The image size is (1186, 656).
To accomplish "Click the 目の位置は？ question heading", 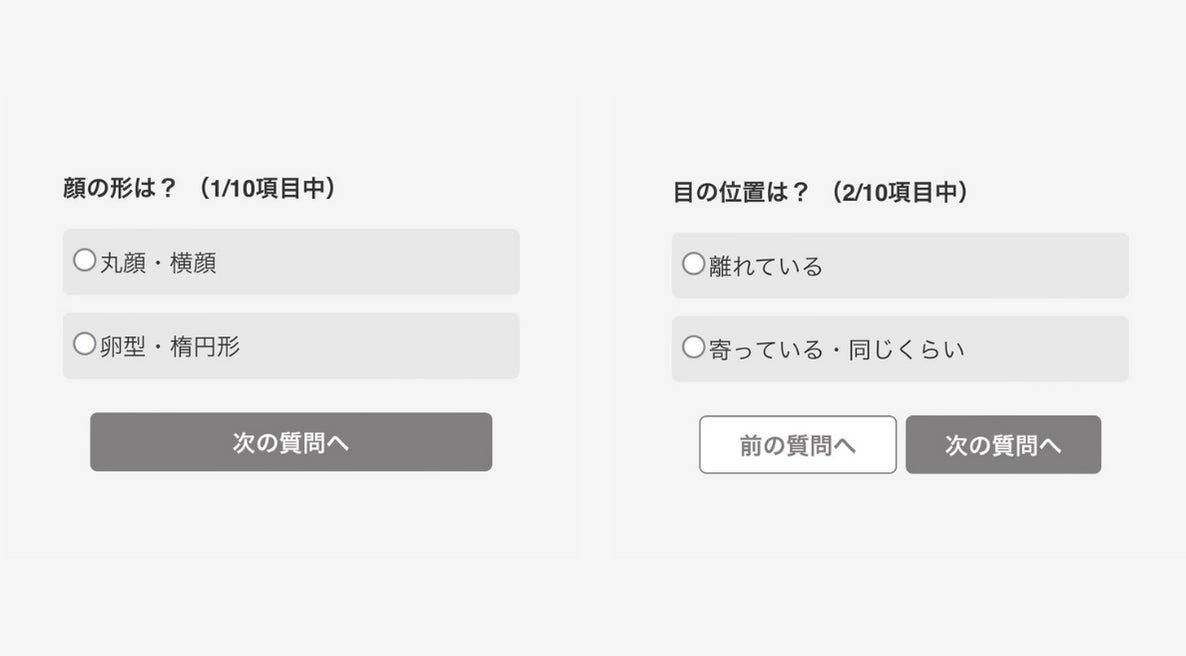I will 741,192.
